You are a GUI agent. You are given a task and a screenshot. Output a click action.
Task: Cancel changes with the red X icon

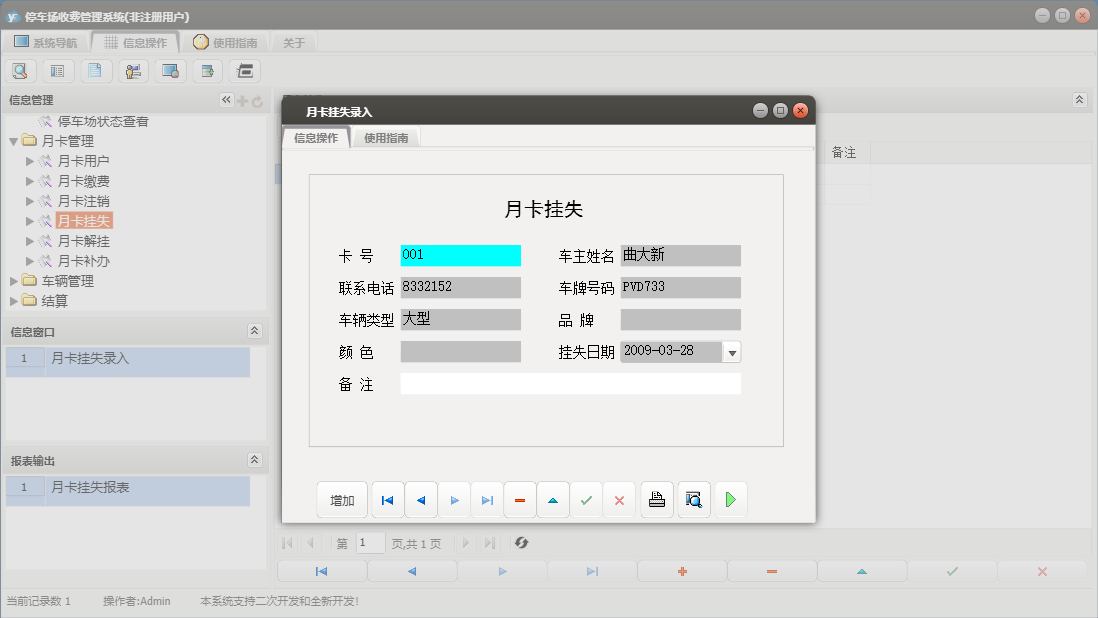pyautogui.click(x=619, y=499)
